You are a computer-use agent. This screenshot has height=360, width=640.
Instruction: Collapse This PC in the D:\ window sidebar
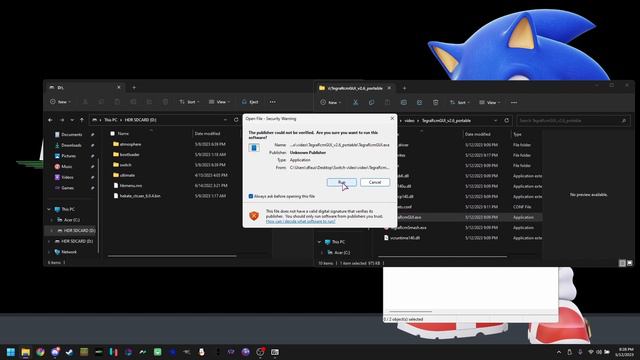tap(49, 209)
